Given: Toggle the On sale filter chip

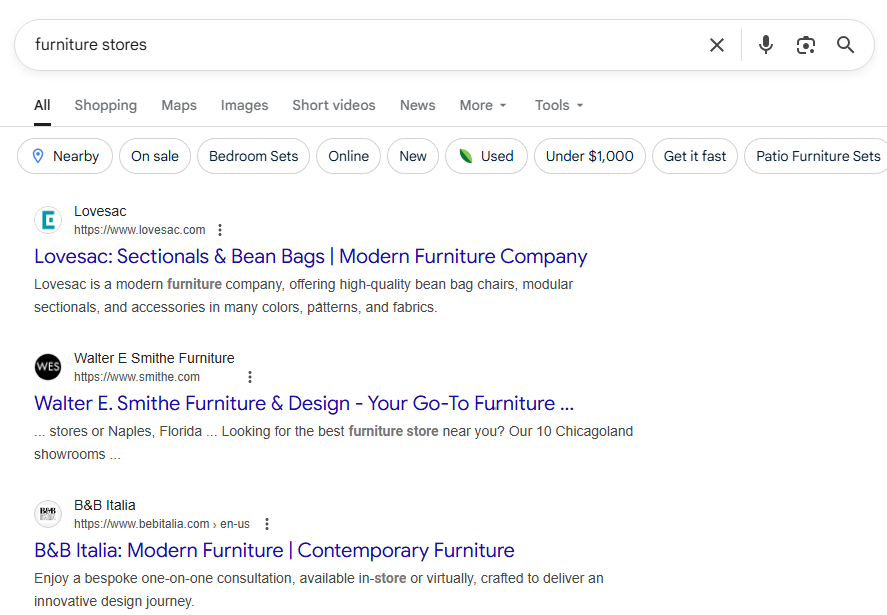Looking at the screenshot, I should tap(155, 156).
